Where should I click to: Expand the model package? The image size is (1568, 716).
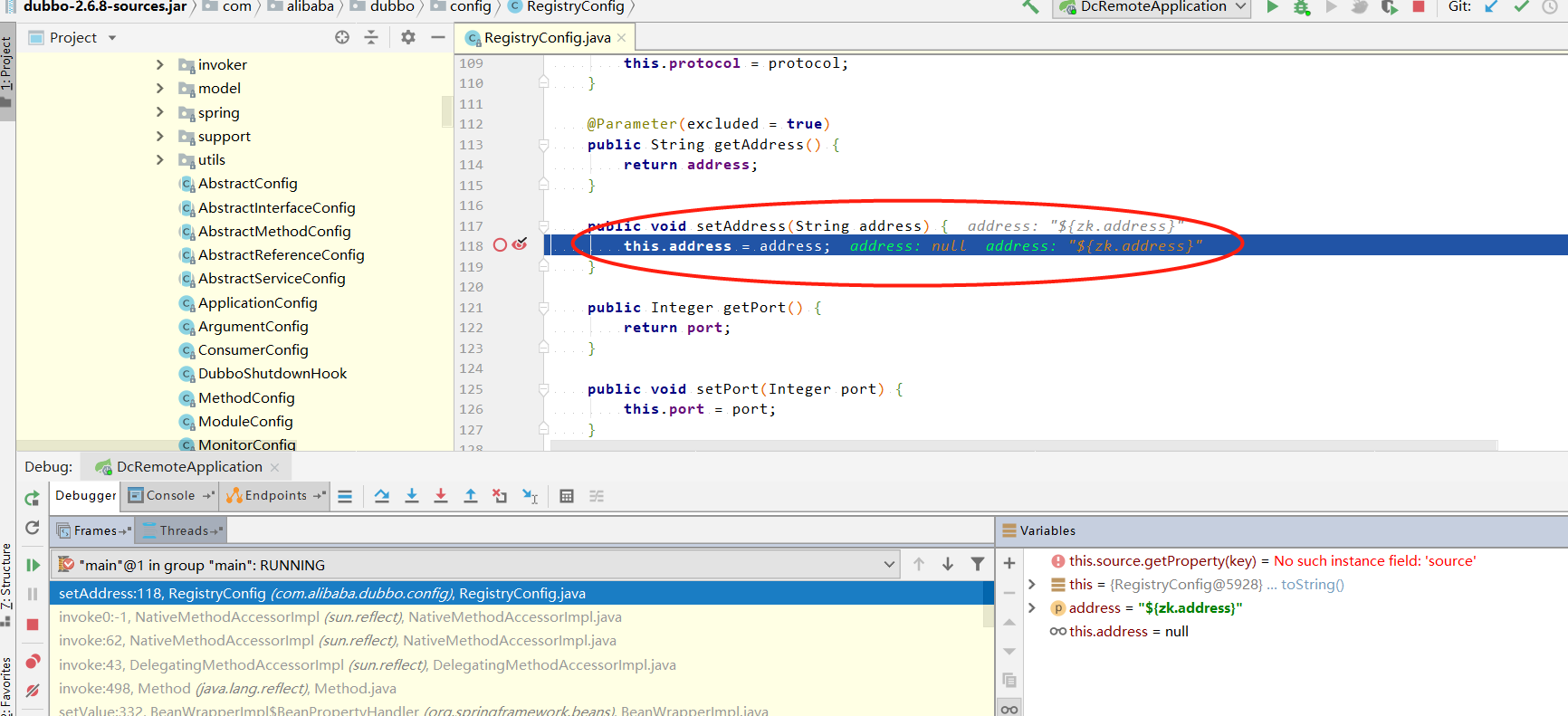point(160,88)
